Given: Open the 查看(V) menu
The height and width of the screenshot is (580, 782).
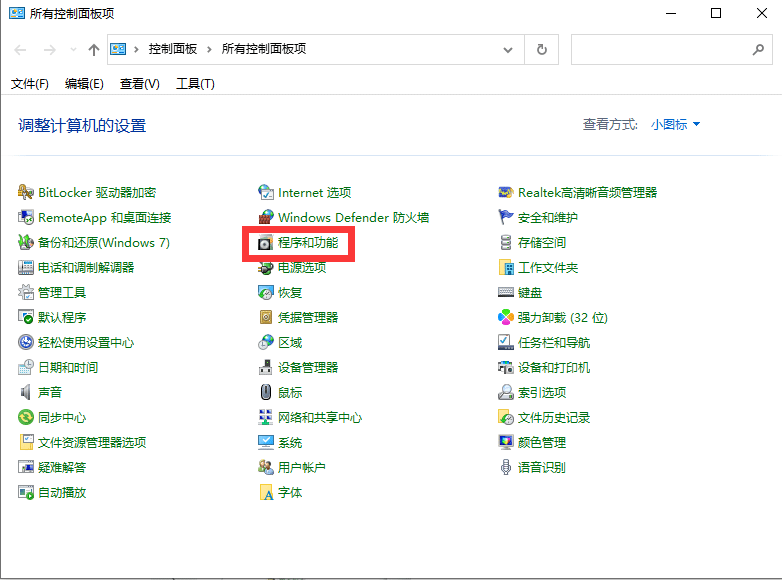Looking at the screenshot, I should tap(140, 84).
